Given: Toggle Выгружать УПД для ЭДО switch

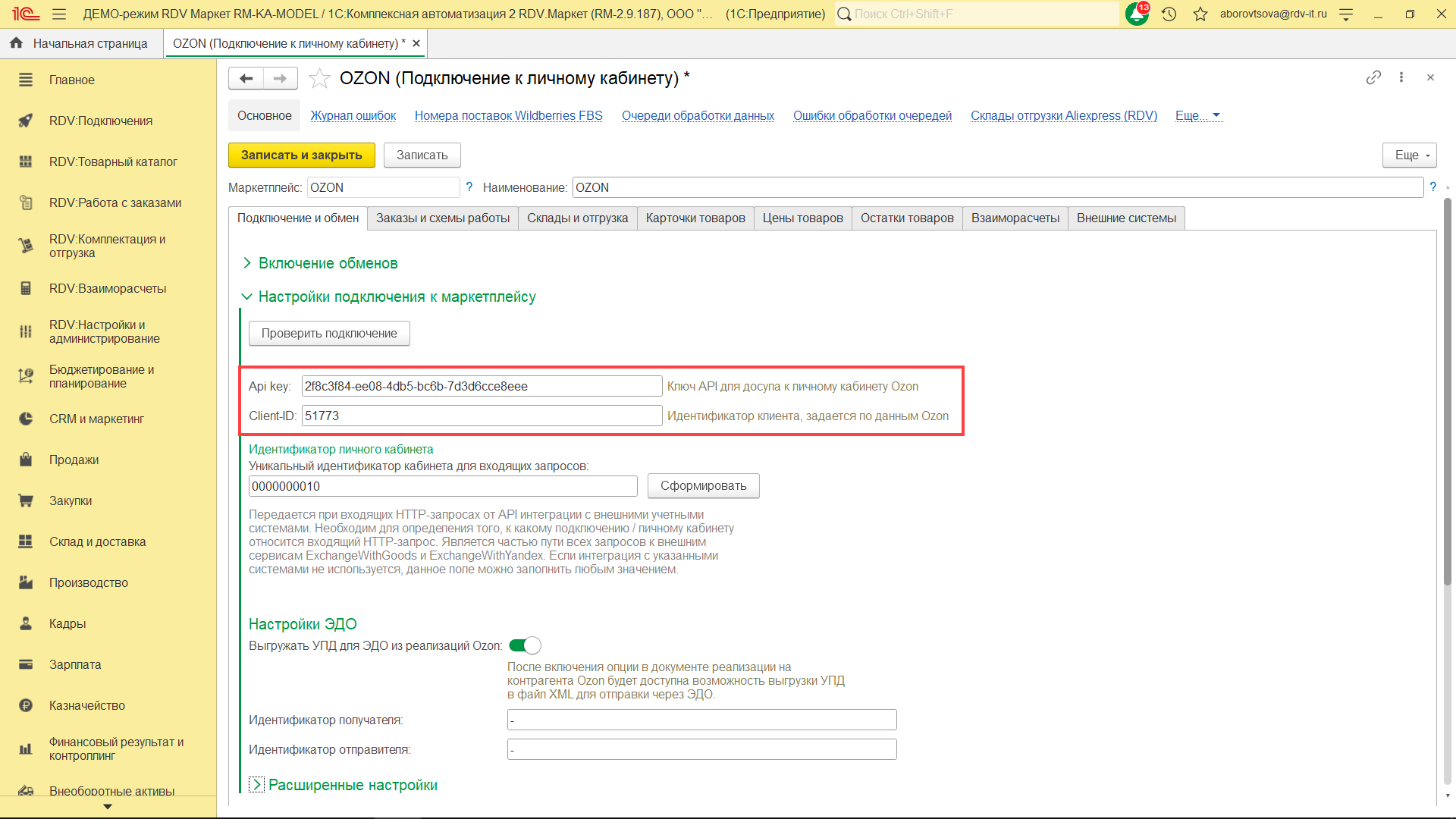Looking at the screenshot, I should point(525,645).
